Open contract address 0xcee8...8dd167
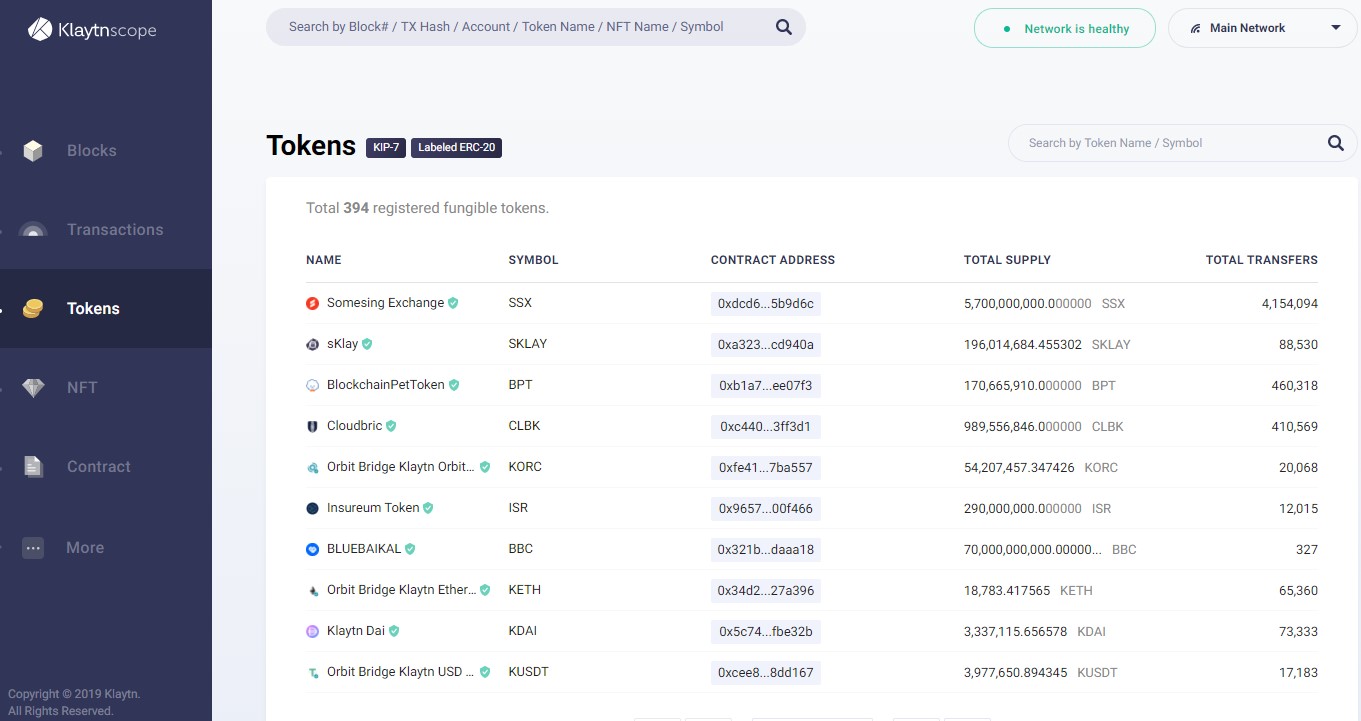The height and width of the screenshot is (721, 1361). click(x=766, y=673)
